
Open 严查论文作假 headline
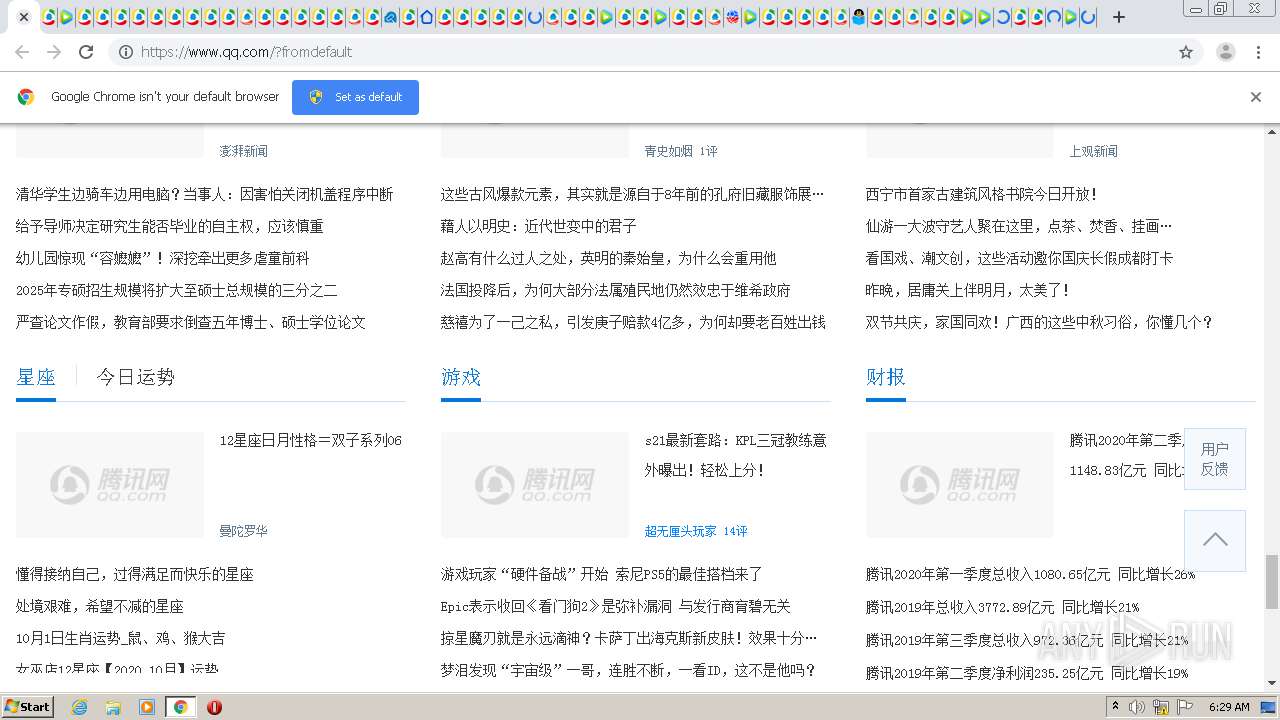click(191, 322)
